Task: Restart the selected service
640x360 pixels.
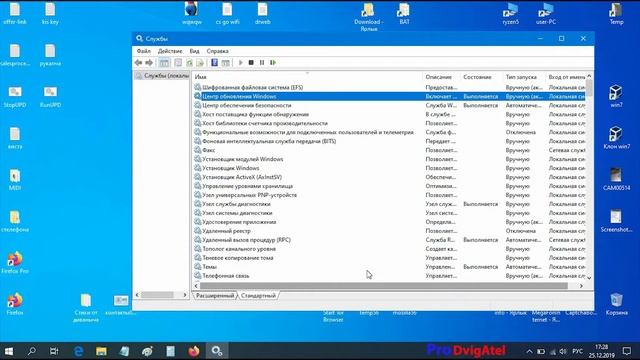Action: [273, 62]
